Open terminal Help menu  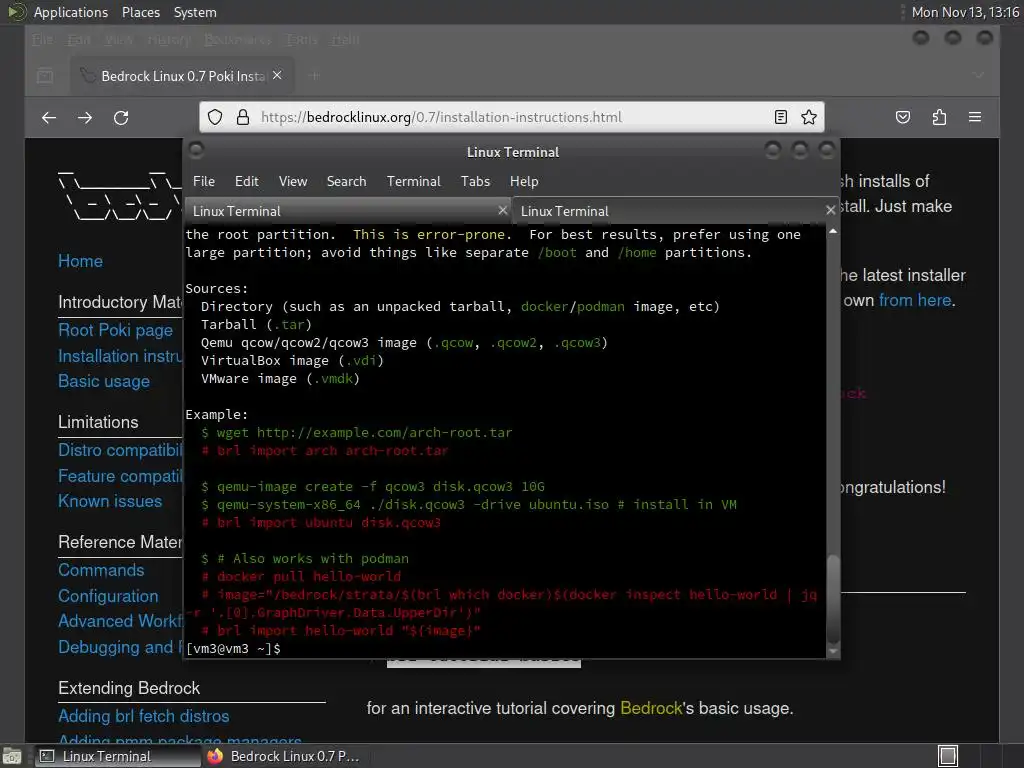[524, 182]
